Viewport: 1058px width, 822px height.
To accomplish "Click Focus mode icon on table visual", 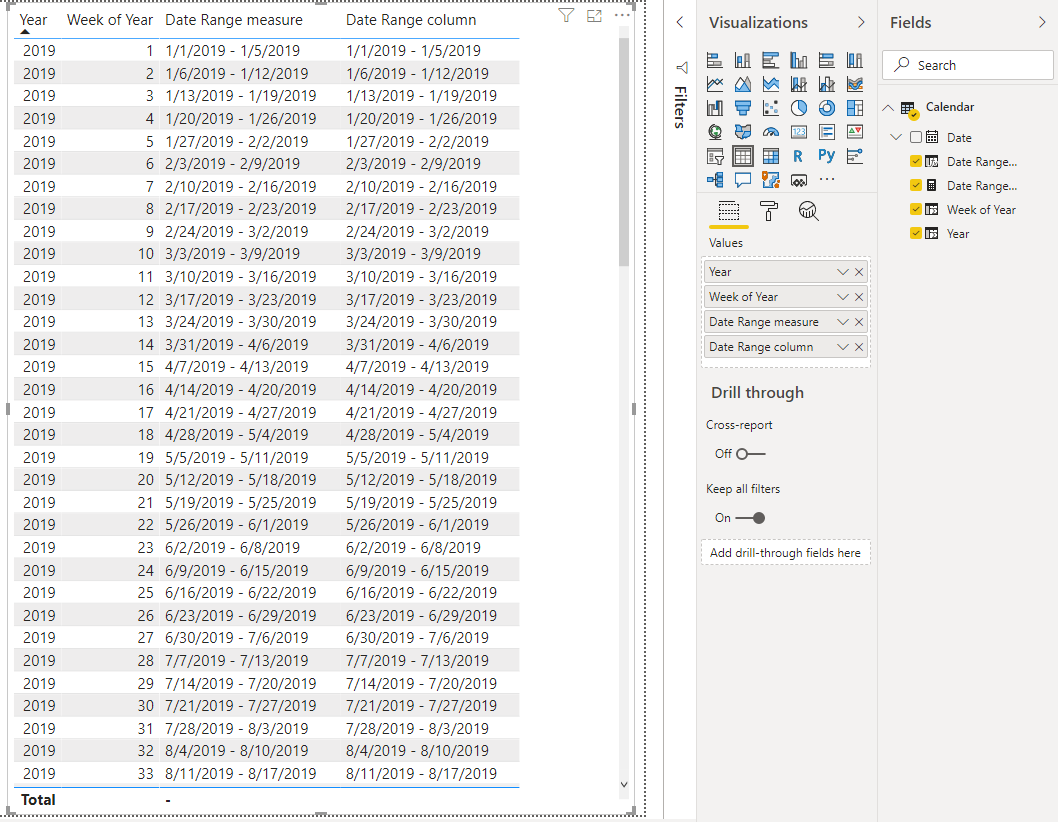I will [x=594, y=16].
